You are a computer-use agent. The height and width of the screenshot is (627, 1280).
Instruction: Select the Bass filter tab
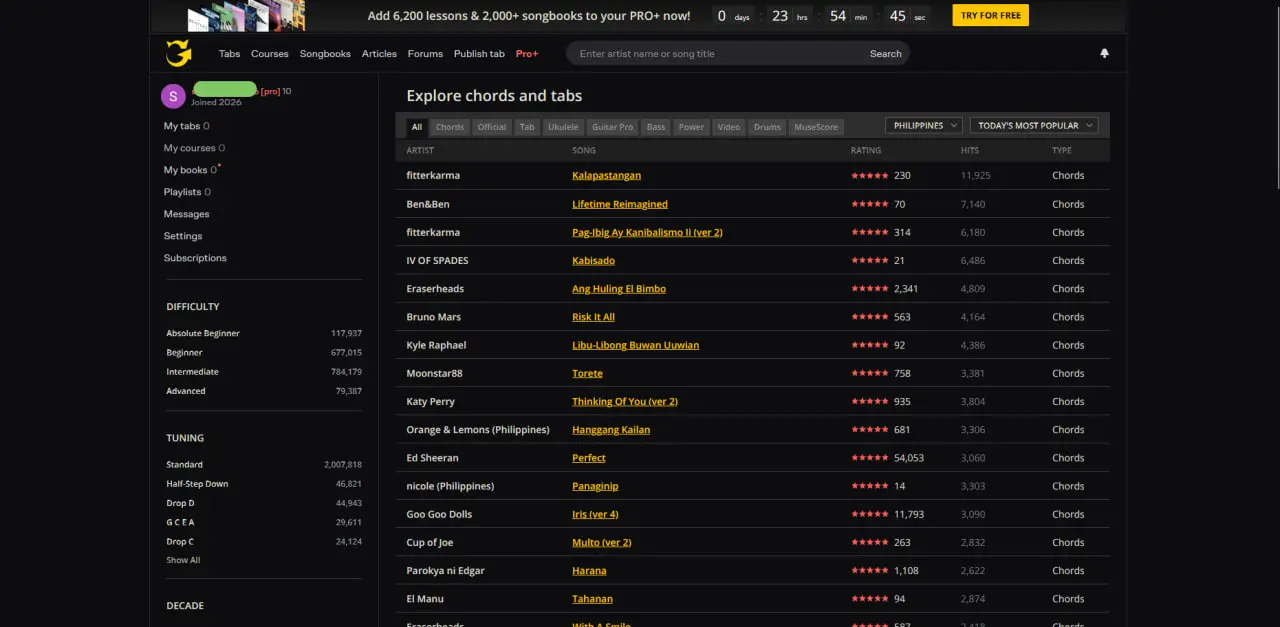(x=656, y=127)
